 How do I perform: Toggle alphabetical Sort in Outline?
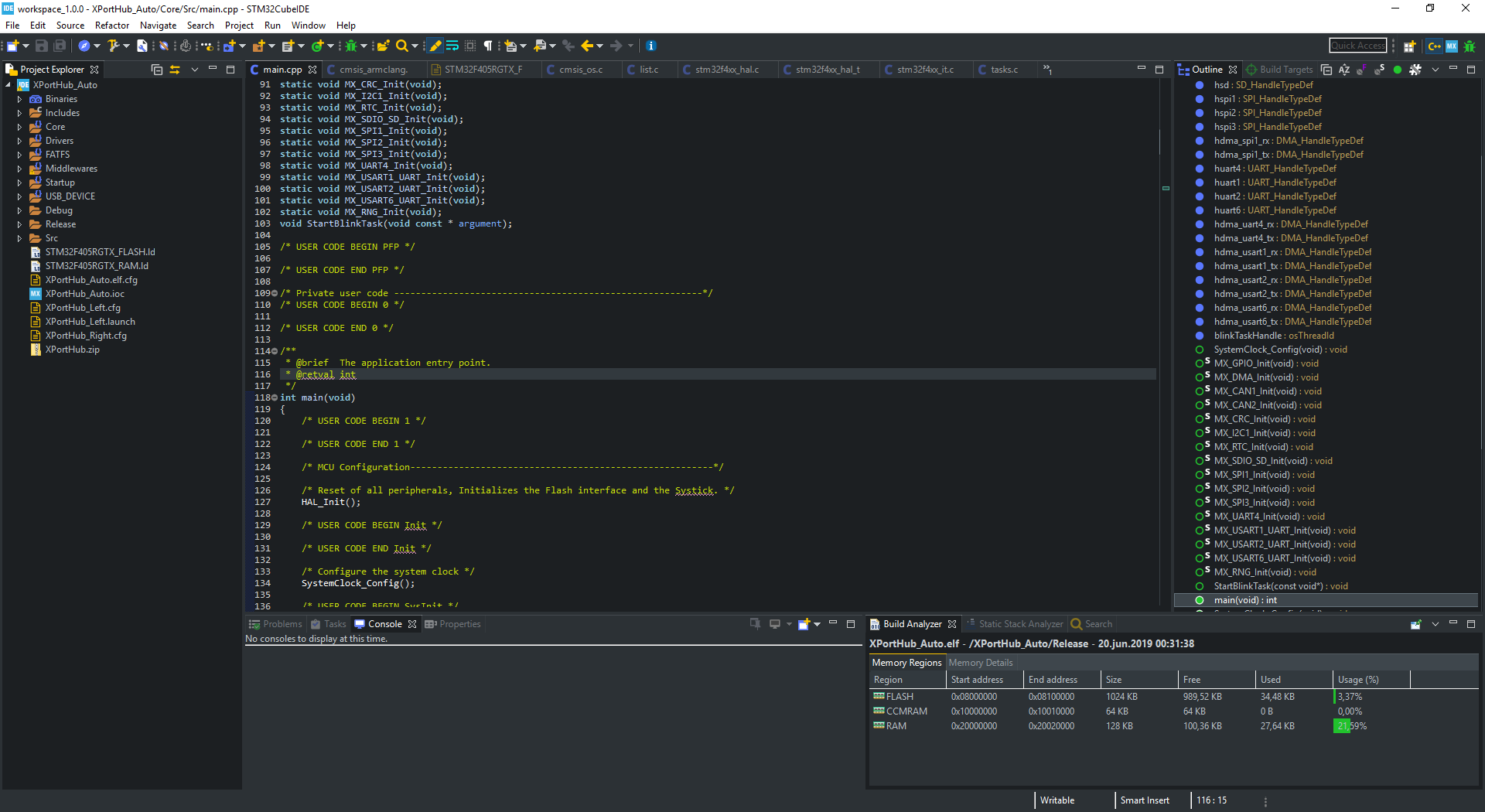pos(1344,70)
